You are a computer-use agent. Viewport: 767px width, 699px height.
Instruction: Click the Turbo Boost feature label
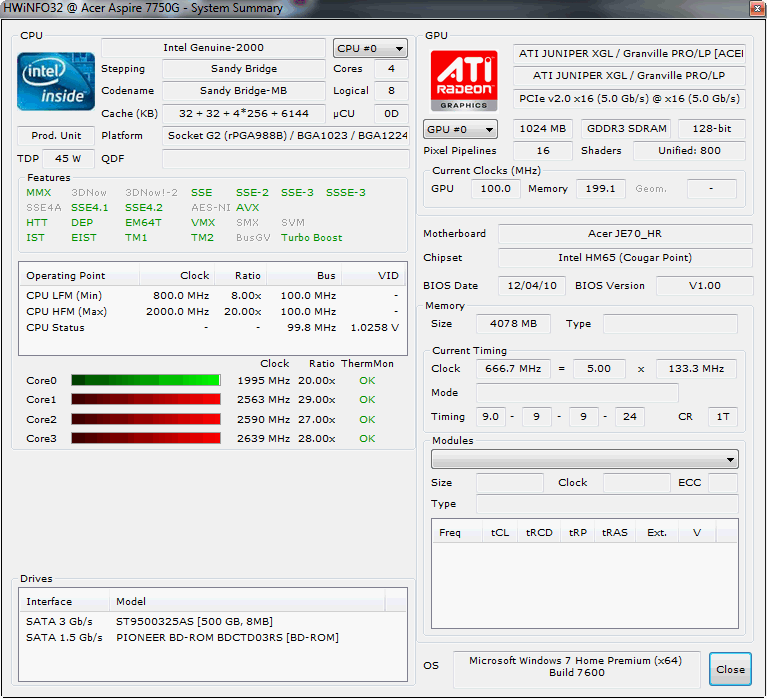[x=312, y=238]
